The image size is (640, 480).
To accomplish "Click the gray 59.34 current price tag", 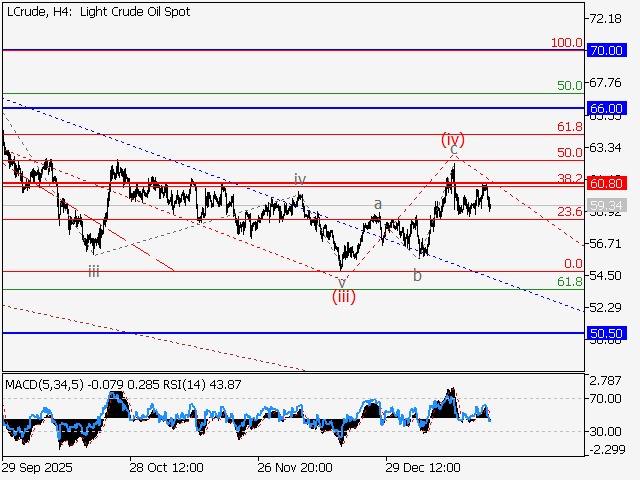I will [x=606, y=206].
